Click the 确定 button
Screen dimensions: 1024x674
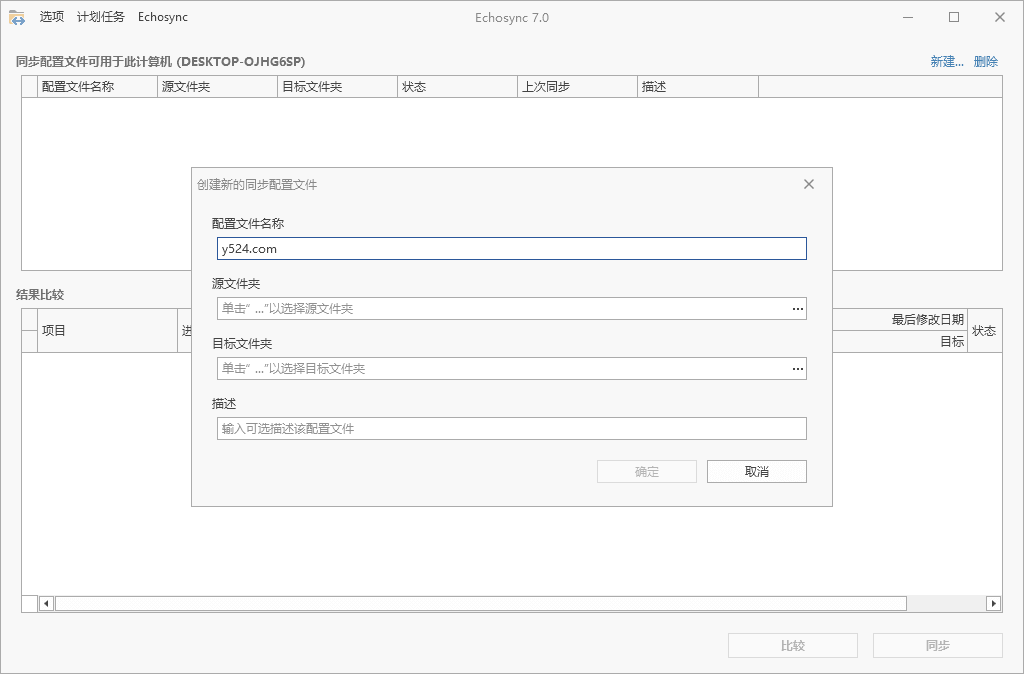pos(647,472)
